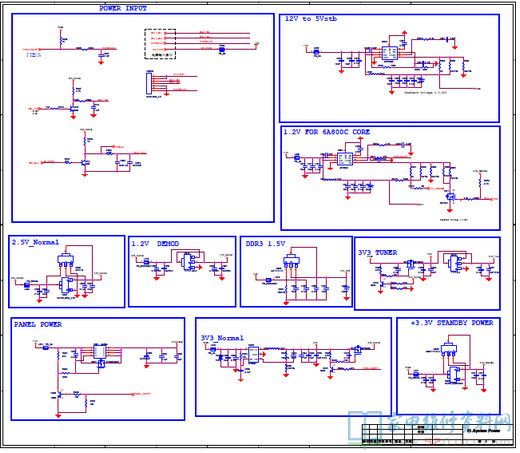Image resolution: width=520 pixels, height=453 pixels.
Task: Click the POWER INPUT section title
Action: pos(123,8)
